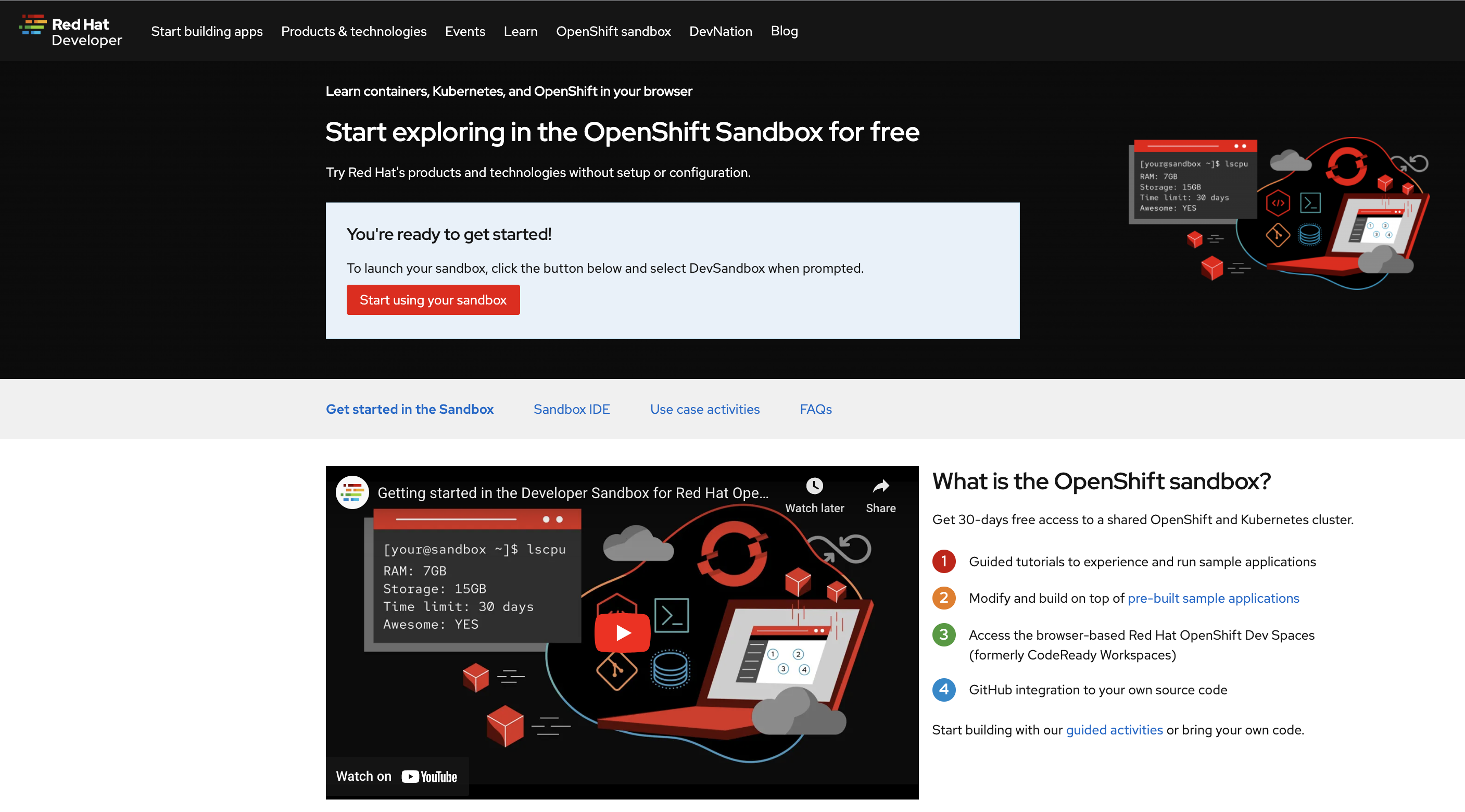Screen dimensions: 1465x812
Task: Open the FAQs tab
Action: tap(815, 409)
